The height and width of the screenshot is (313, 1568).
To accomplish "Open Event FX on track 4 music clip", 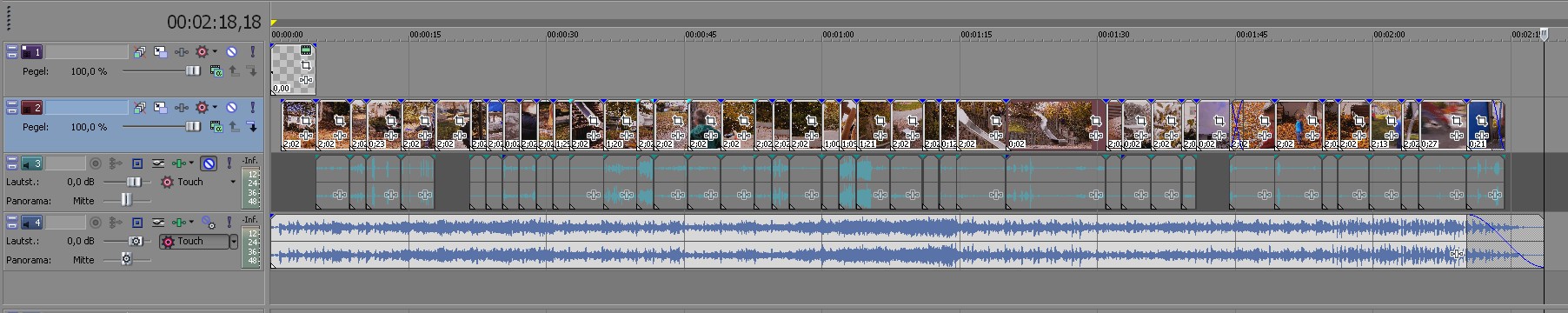I will pyautogui.click(x=1456, y=254).
